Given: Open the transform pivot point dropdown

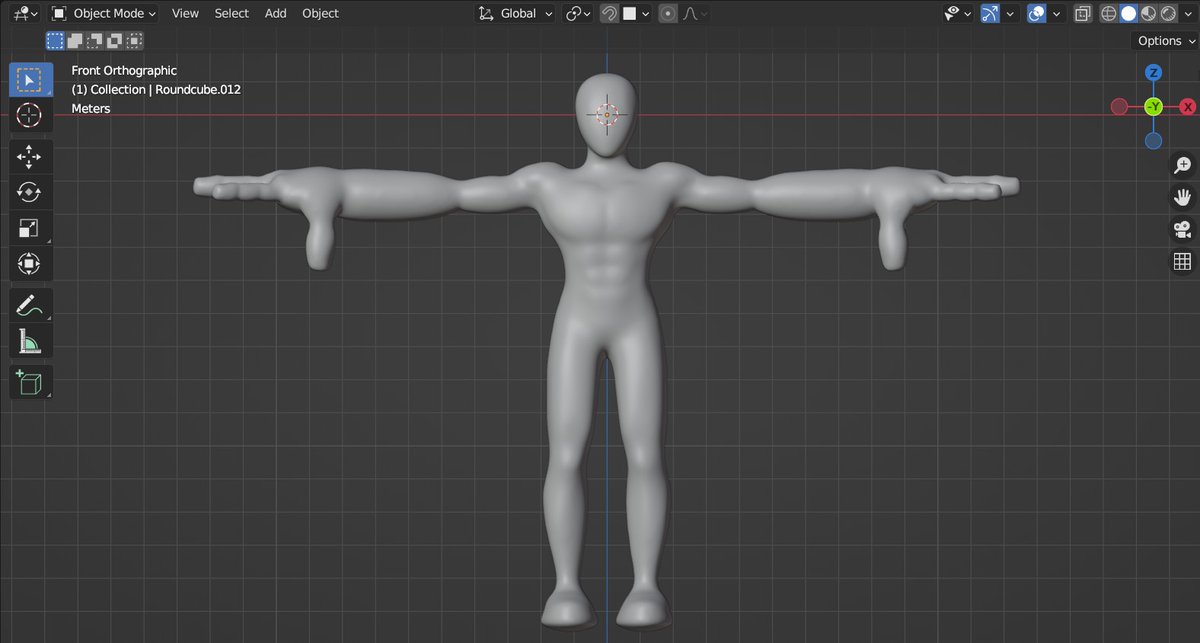Looking at the screenshot, I should [x=578, y=13].
